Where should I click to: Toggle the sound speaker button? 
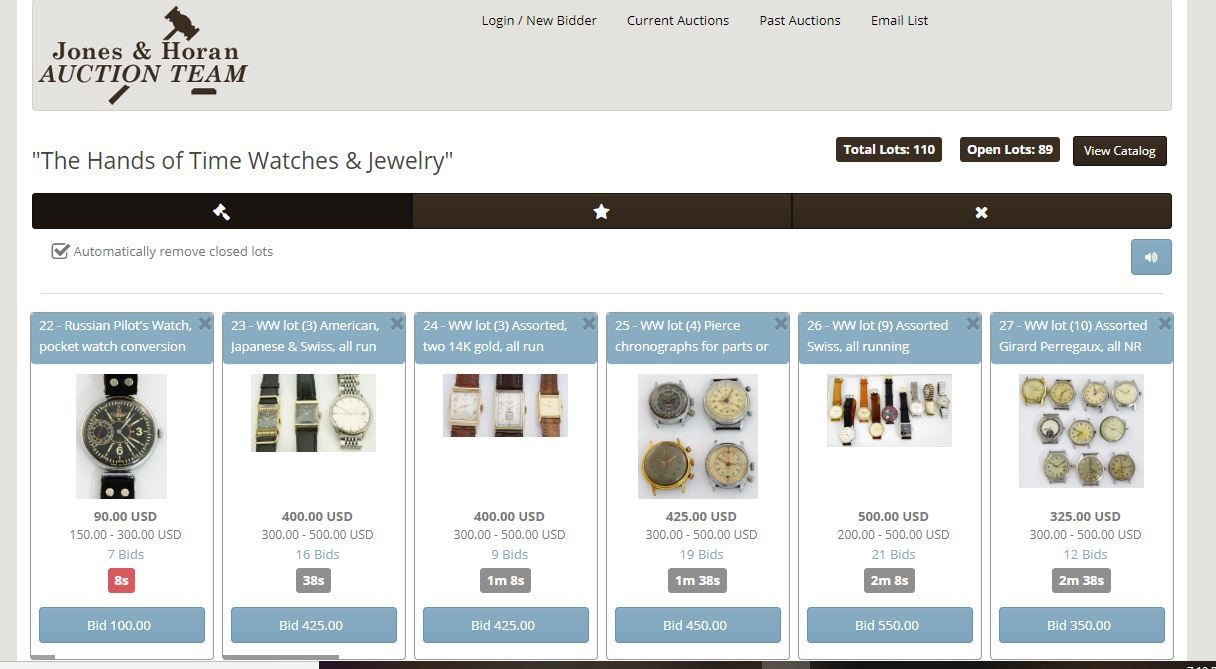pos(1151,257)
